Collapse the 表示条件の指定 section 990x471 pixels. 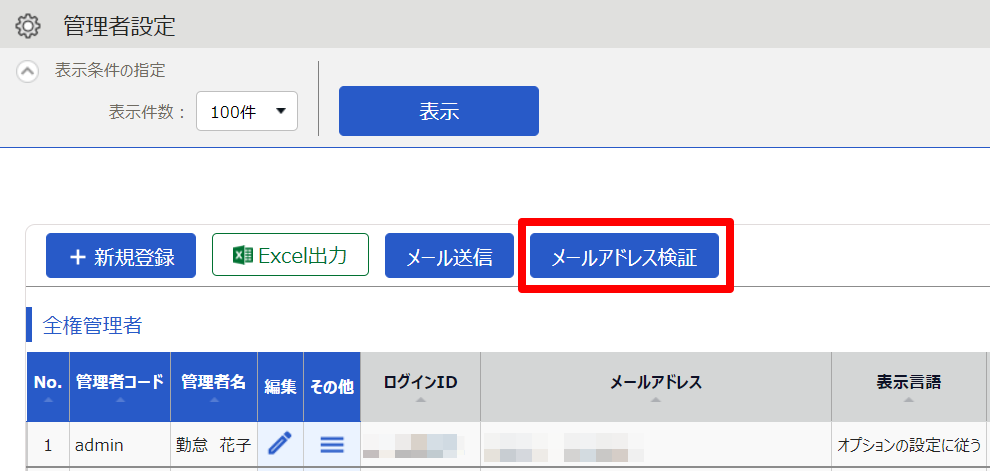pyautogui.click(x=27, y=71)
